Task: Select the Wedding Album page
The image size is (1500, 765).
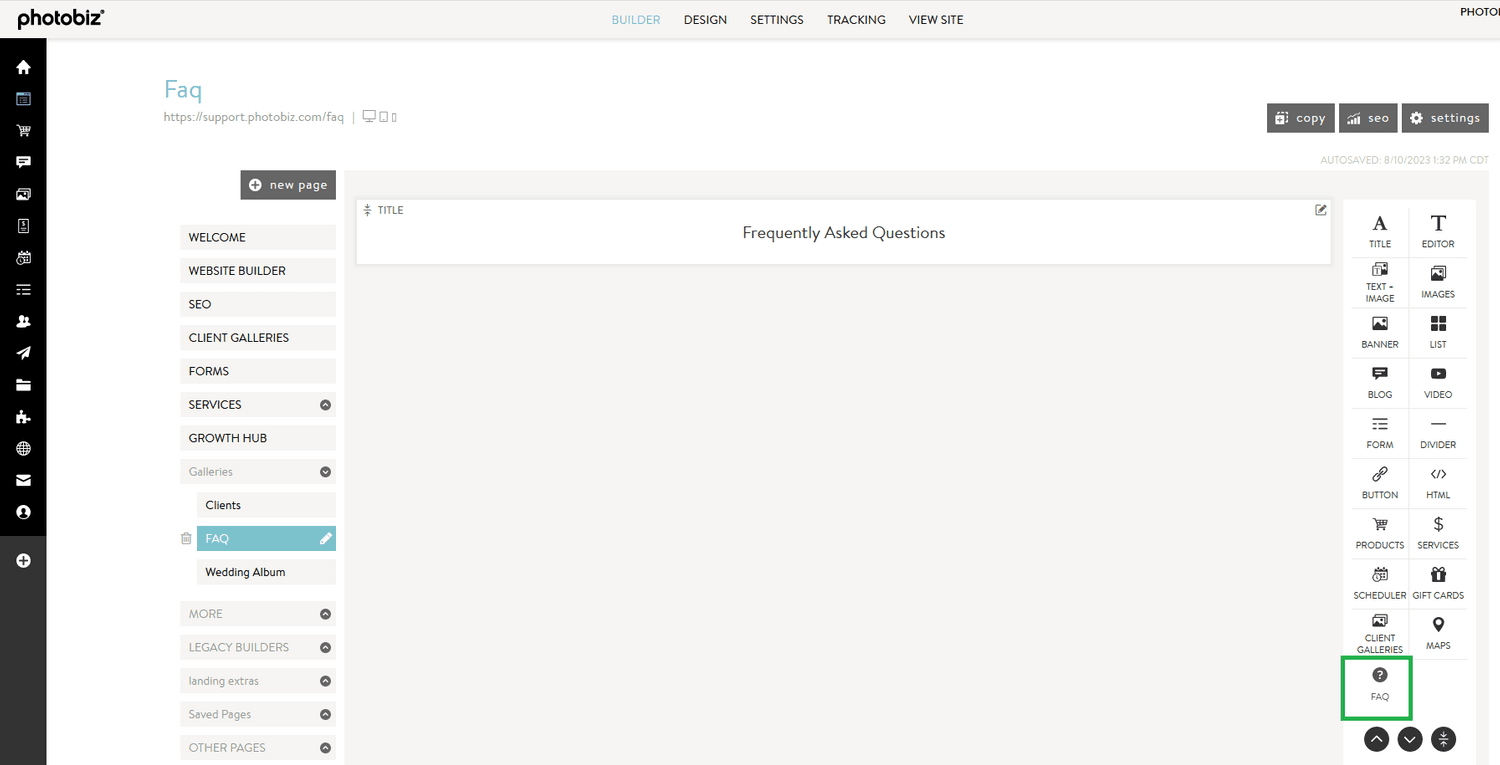Action: 245,571
